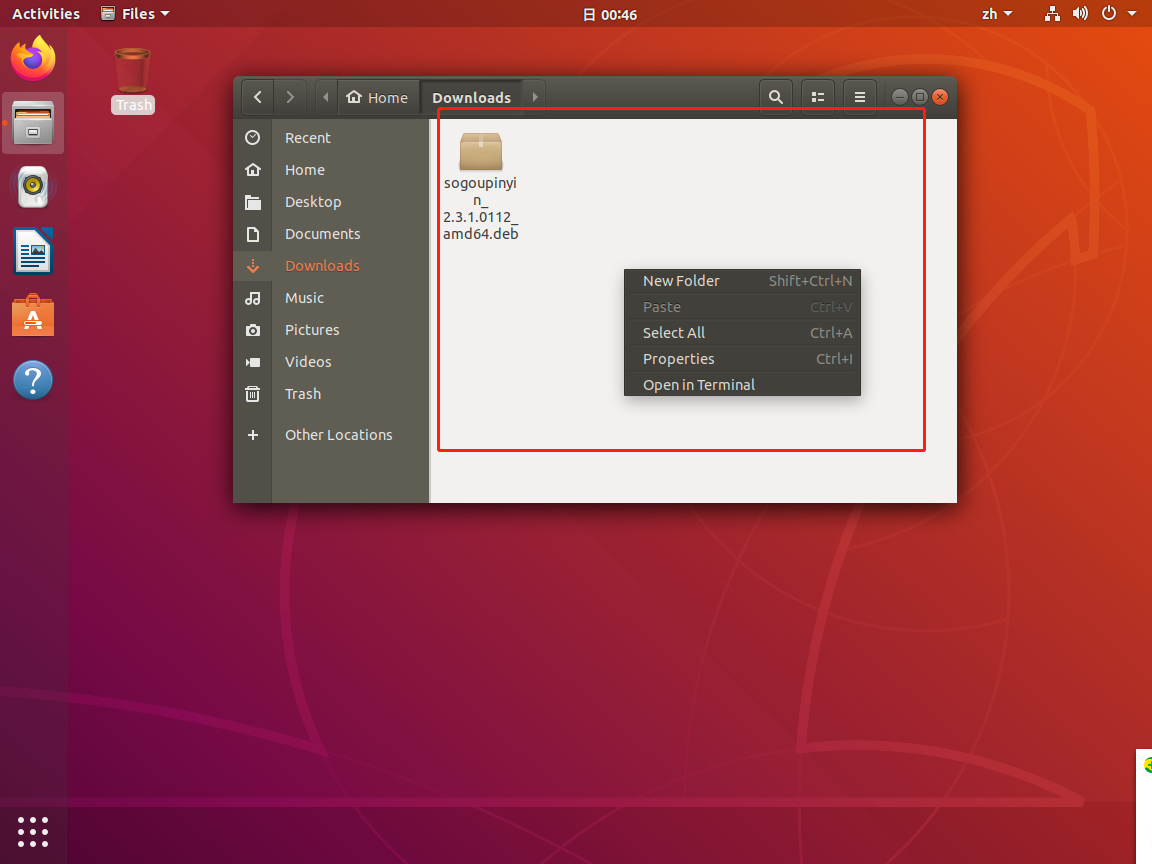Open Rhythmbox speaker icon in dock
Image resolution: width=1152 pixels, height=864 pixels.
(33, 187)
